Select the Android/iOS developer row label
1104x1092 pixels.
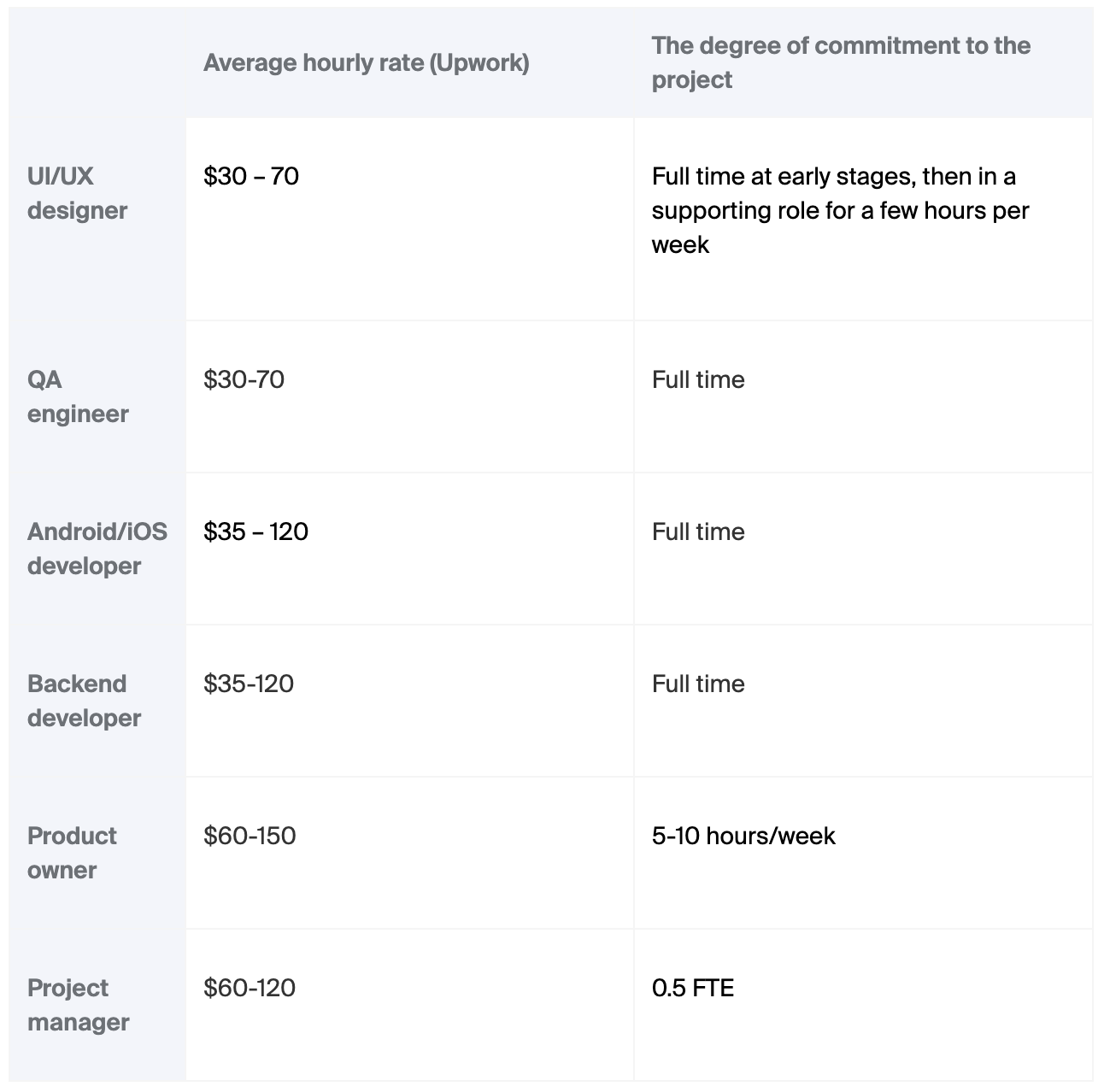(x=97, y=549)
